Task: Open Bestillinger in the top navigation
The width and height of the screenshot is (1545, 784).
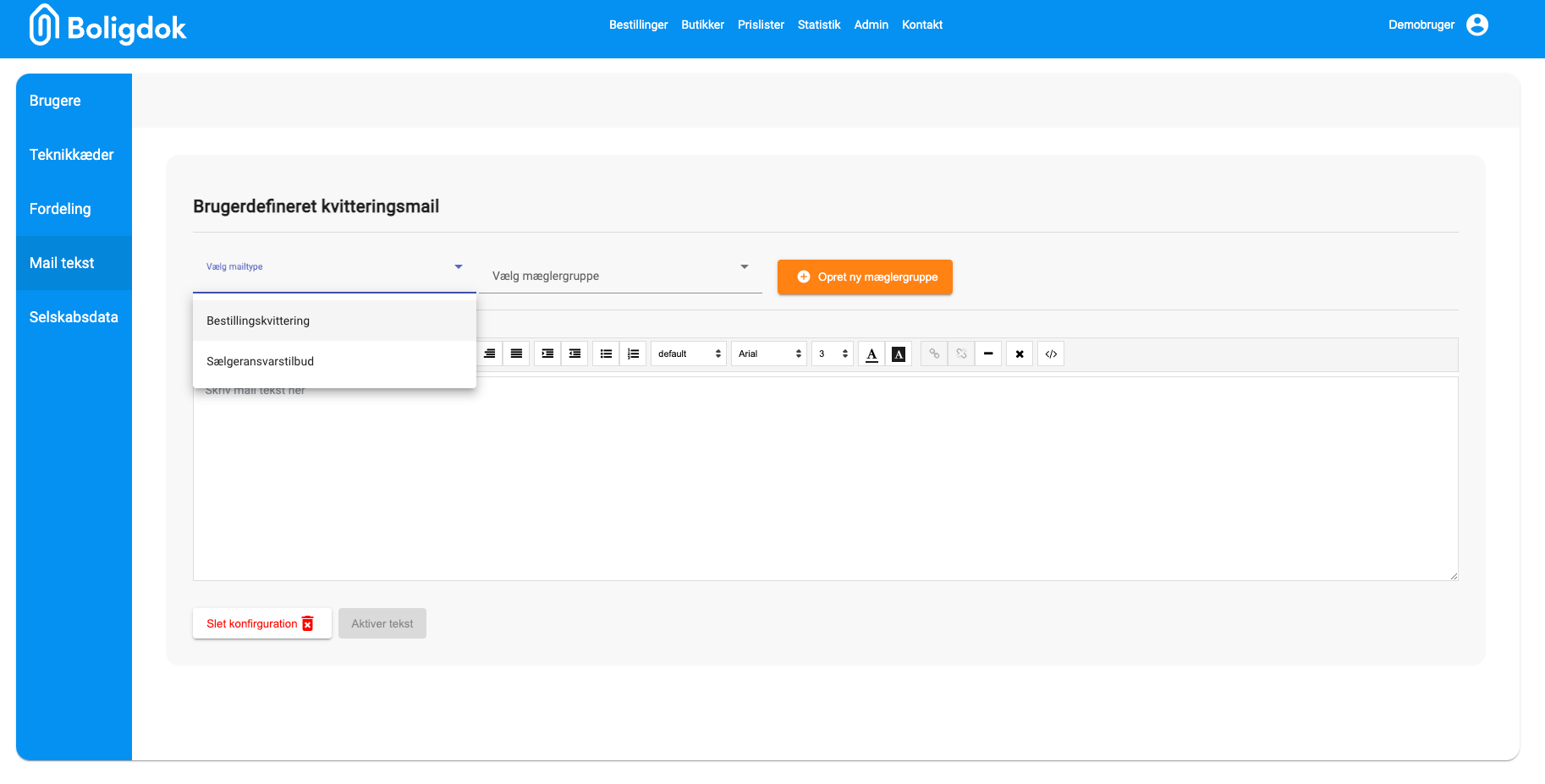Action: [x=638, y=25]
